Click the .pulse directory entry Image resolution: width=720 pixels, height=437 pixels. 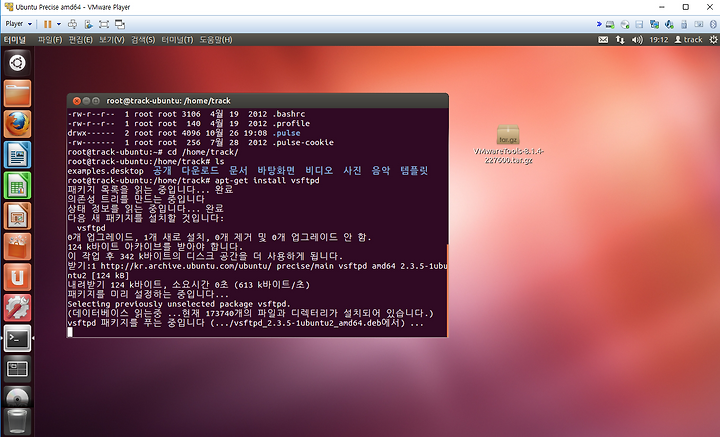(287, 133)
